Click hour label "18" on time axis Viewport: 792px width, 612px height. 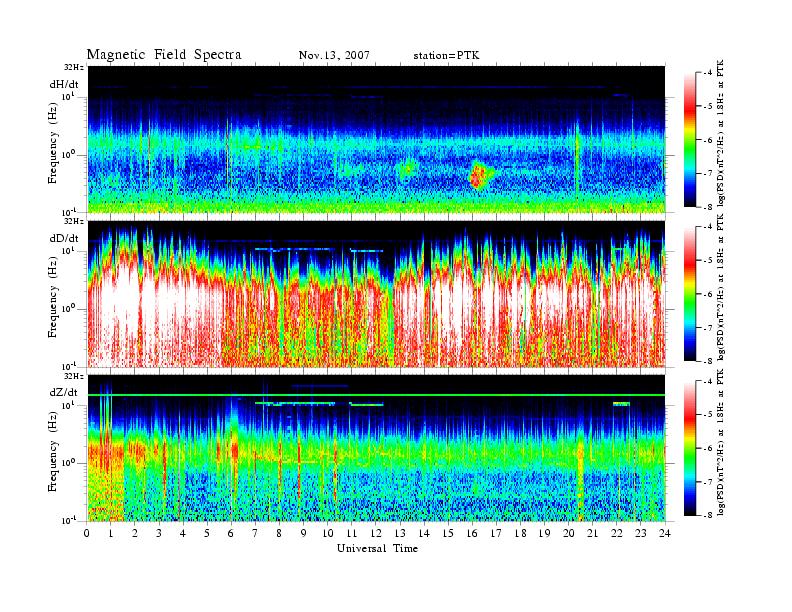(520, 533)
